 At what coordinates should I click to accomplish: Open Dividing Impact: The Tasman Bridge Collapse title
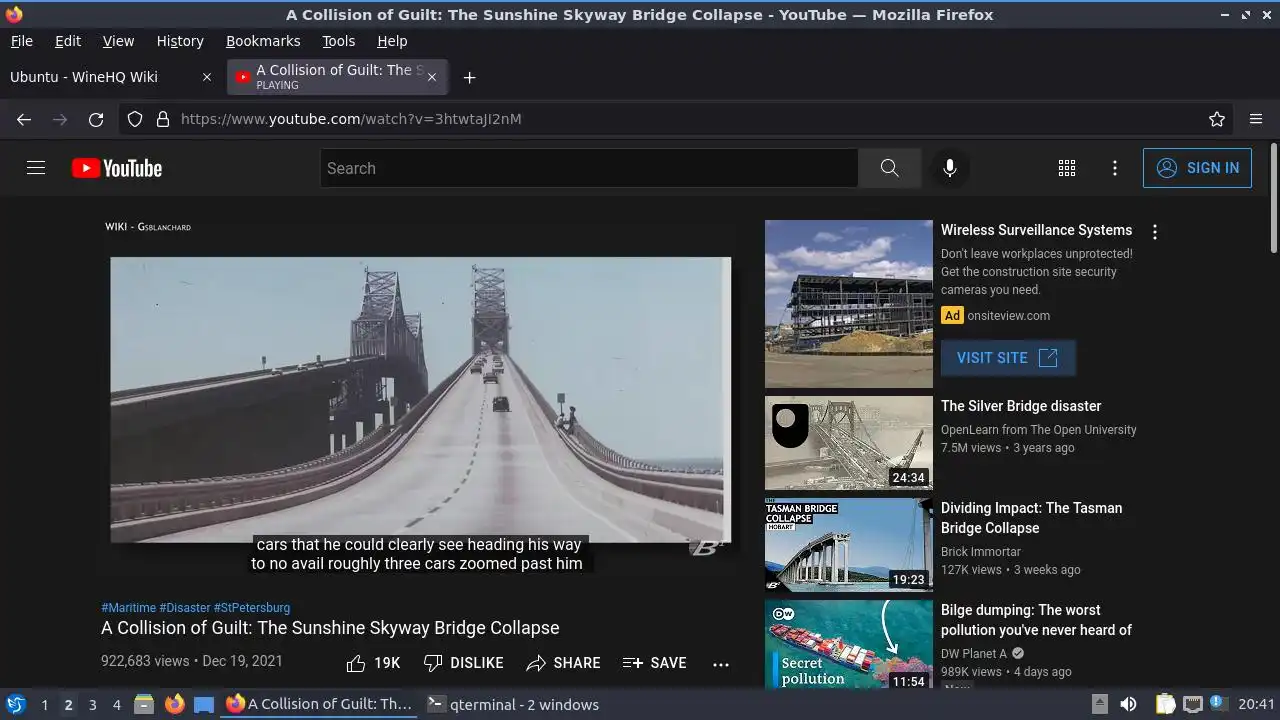click(x=1031, y=518)
